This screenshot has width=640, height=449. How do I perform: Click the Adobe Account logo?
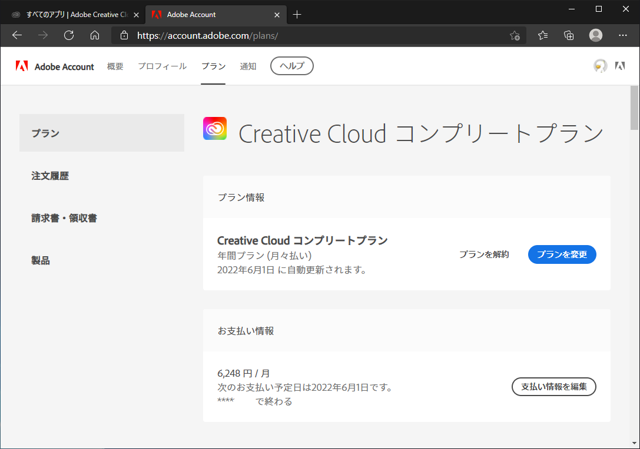(x=55, y=67)
